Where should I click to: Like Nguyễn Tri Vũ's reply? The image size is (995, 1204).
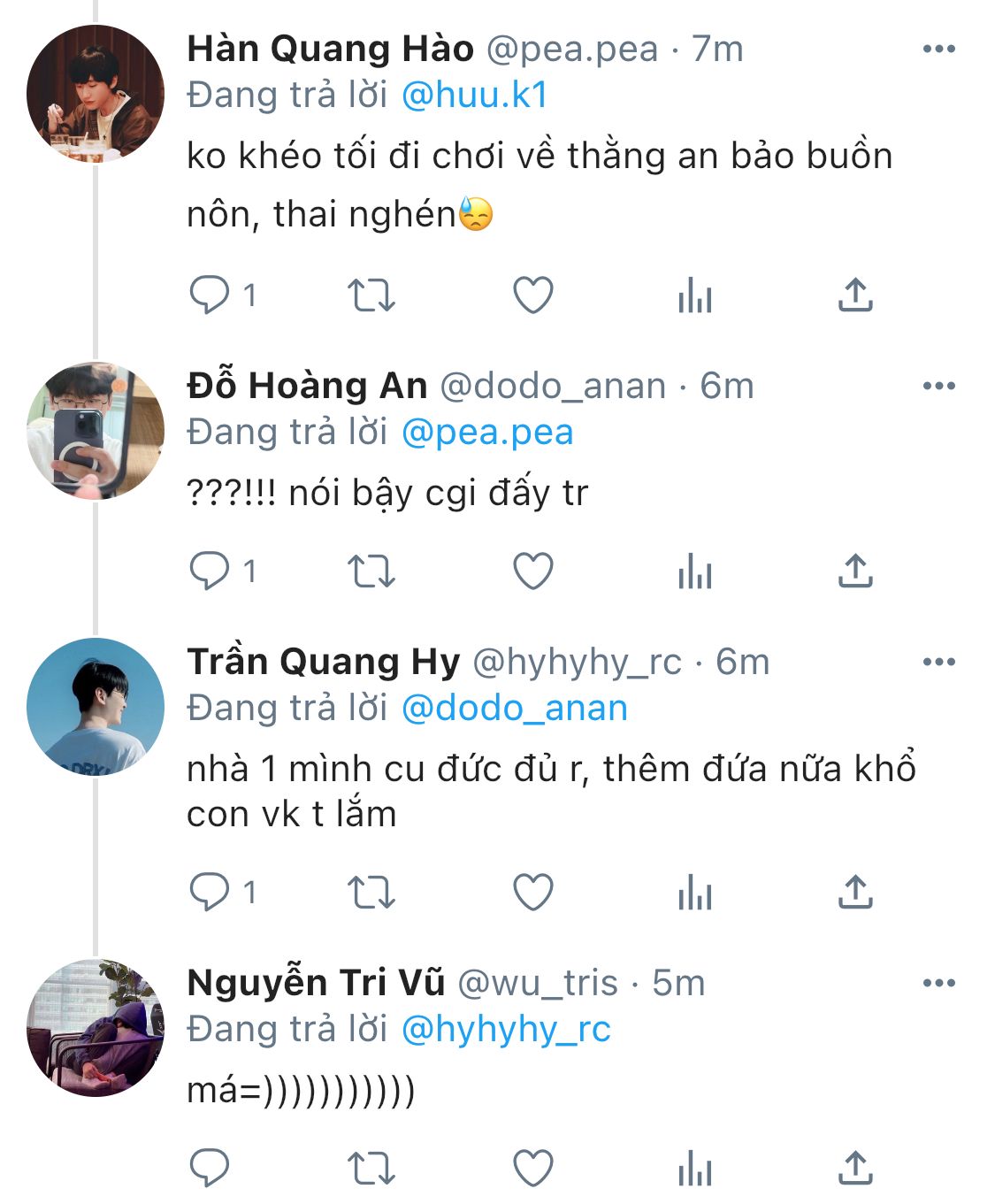pyautogui.click(x=533, y=1169)
